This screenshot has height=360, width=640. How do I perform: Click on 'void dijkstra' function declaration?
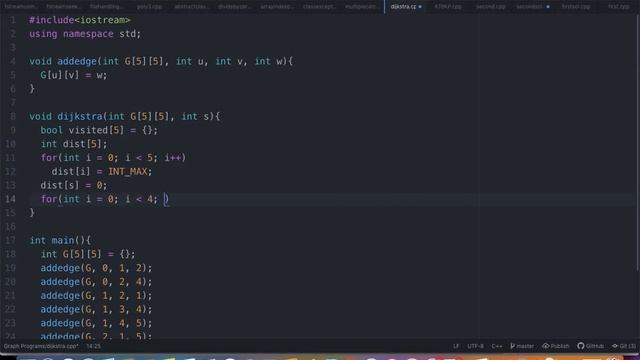tap(124, 117)
